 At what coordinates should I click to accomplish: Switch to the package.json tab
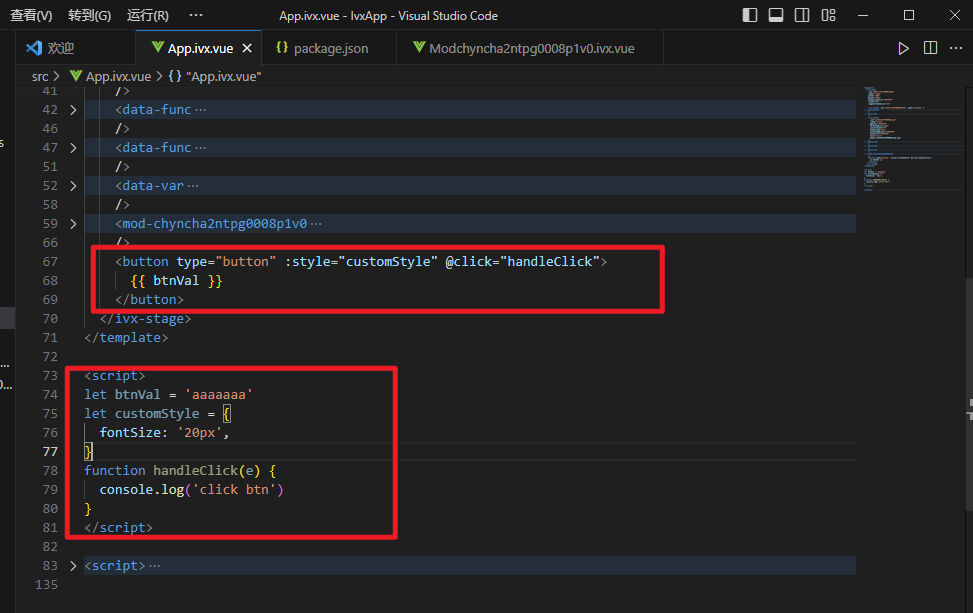click(329, 48)
